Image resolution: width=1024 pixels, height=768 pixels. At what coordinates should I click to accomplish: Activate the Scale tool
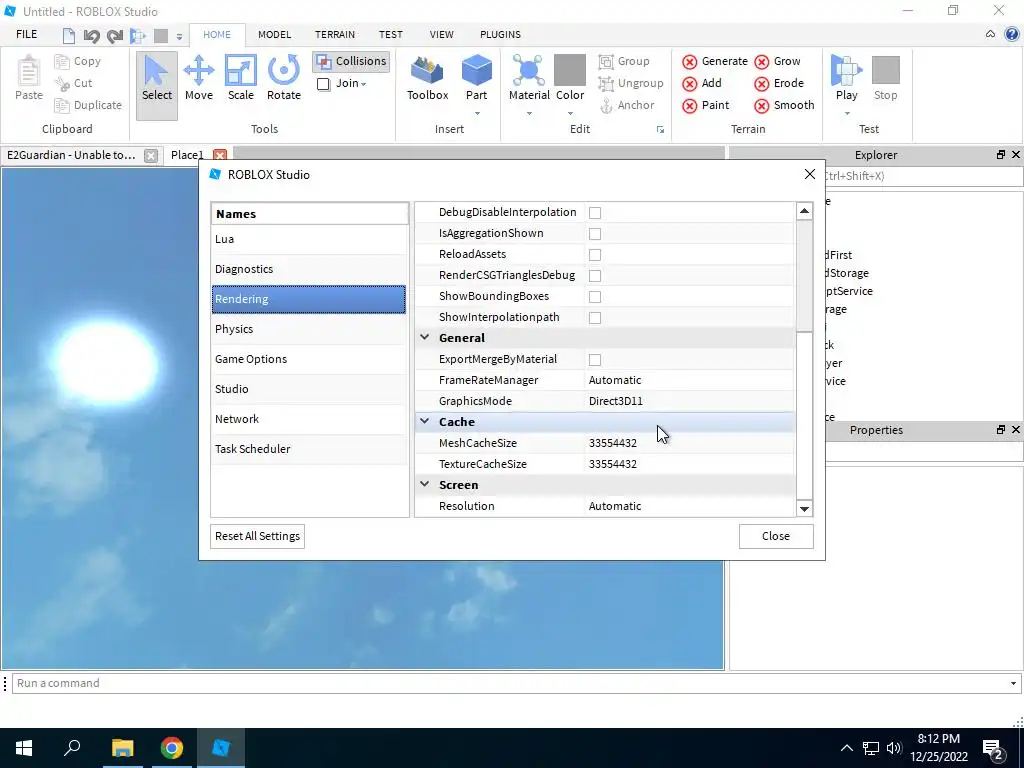pos(240,78)
